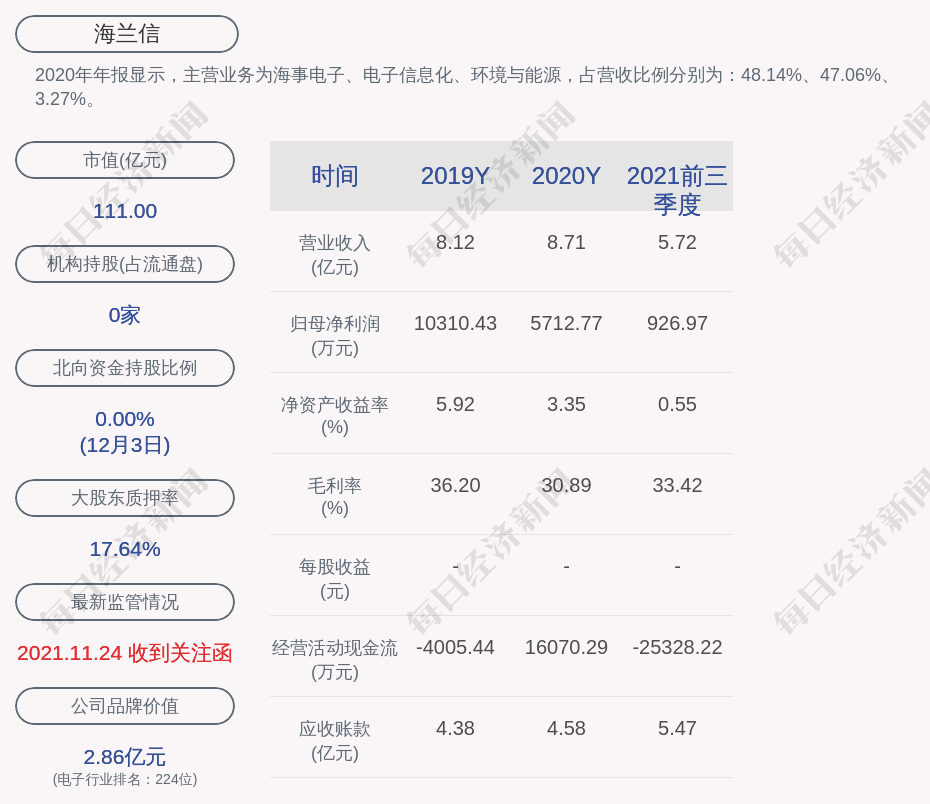The width and height of the screenshot is (930, 804).
Task: Click the 海兰信 company name pill
Action: (127, 34)
